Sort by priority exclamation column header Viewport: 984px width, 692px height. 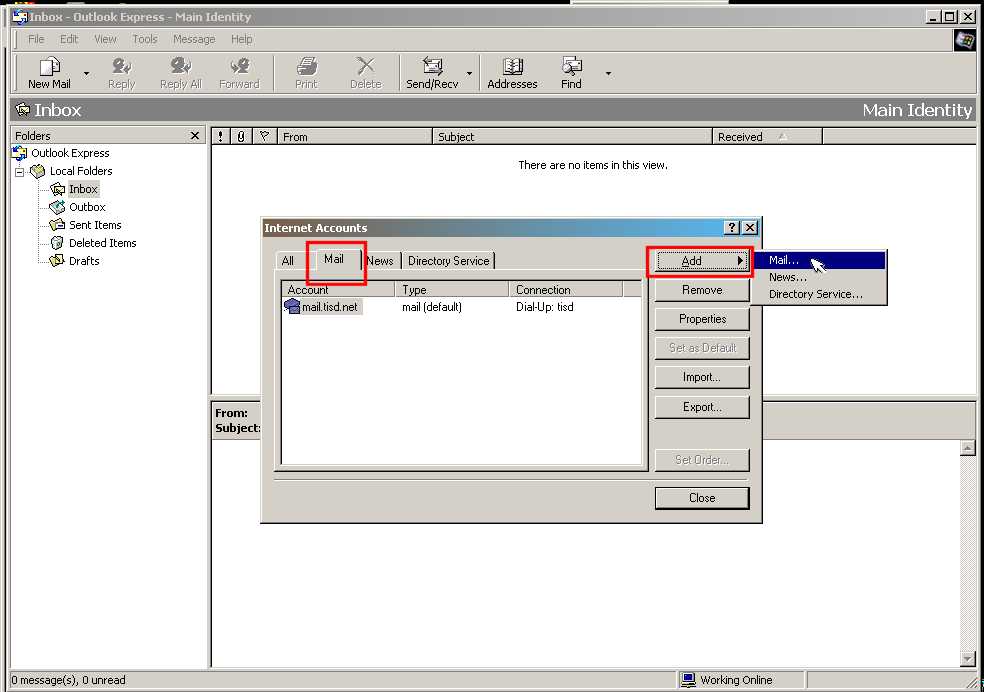220,136
